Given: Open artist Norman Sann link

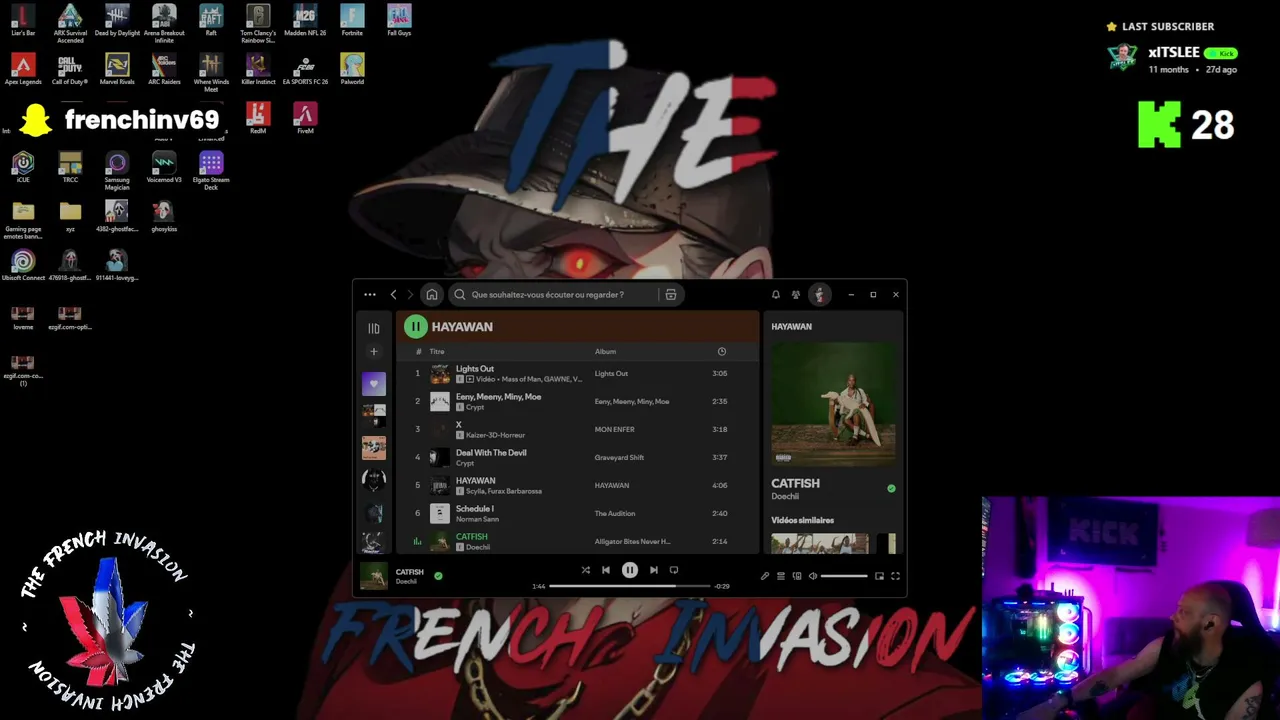Looking at the screenshot, I should tap(477, 520).
